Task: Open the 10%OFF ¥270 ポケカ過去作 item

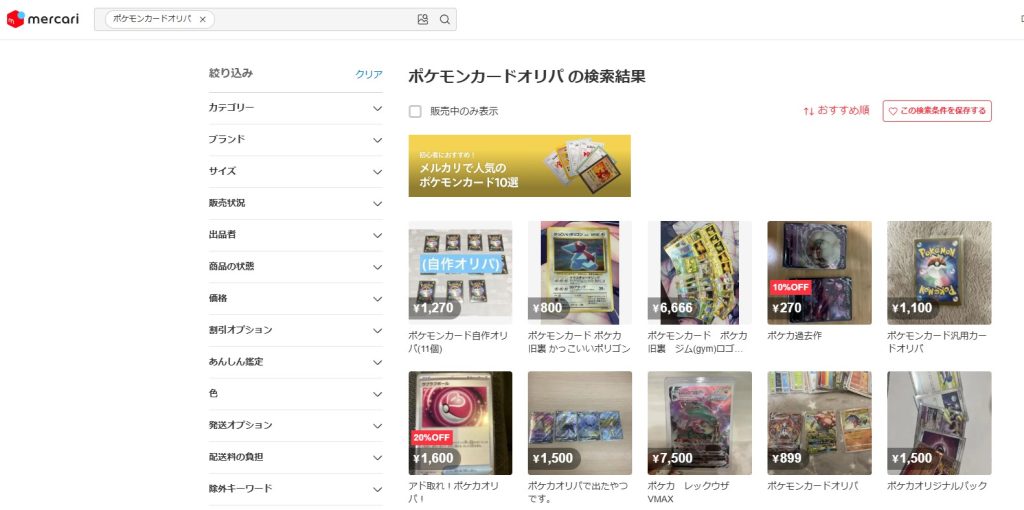Action: pyautogui.click(x=819, y=270)
